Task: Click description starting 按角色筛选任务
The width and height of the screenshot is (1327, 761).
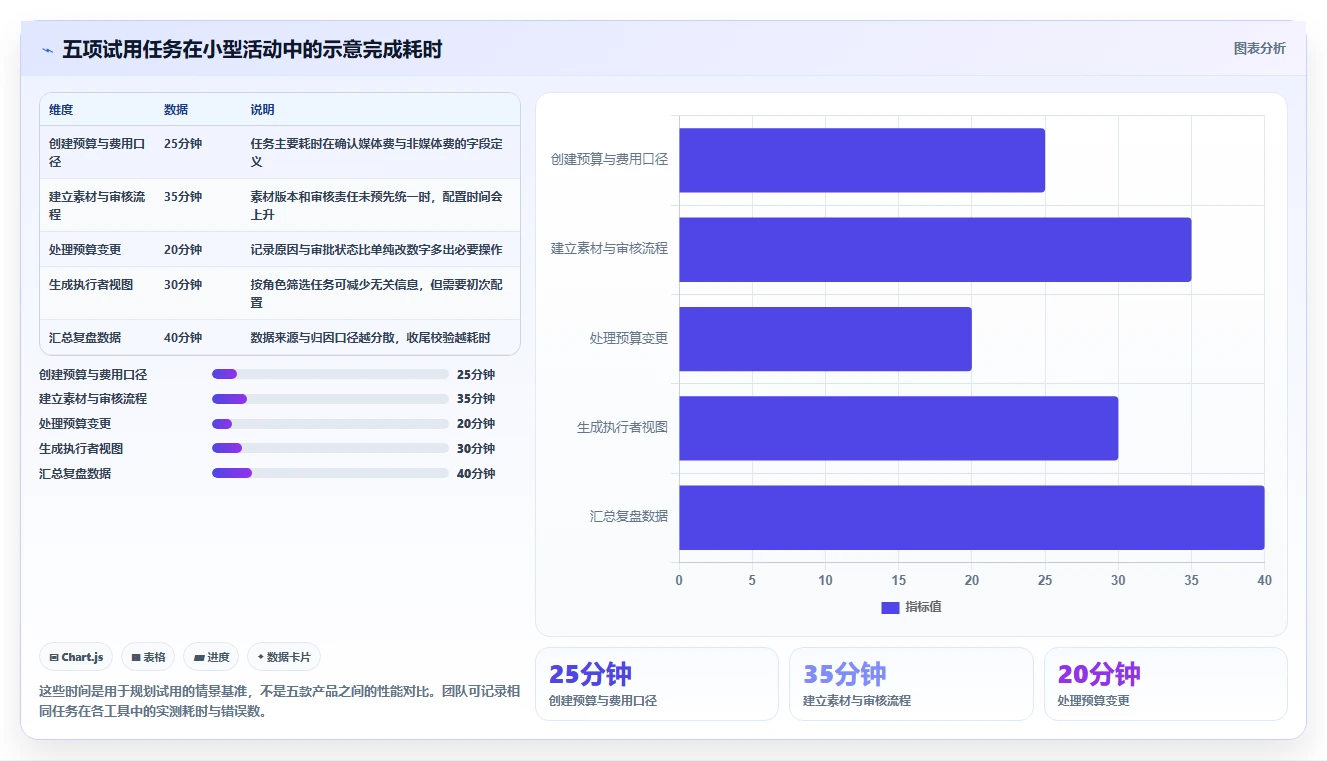Action: pyautogui.click(x=377, y=294)
